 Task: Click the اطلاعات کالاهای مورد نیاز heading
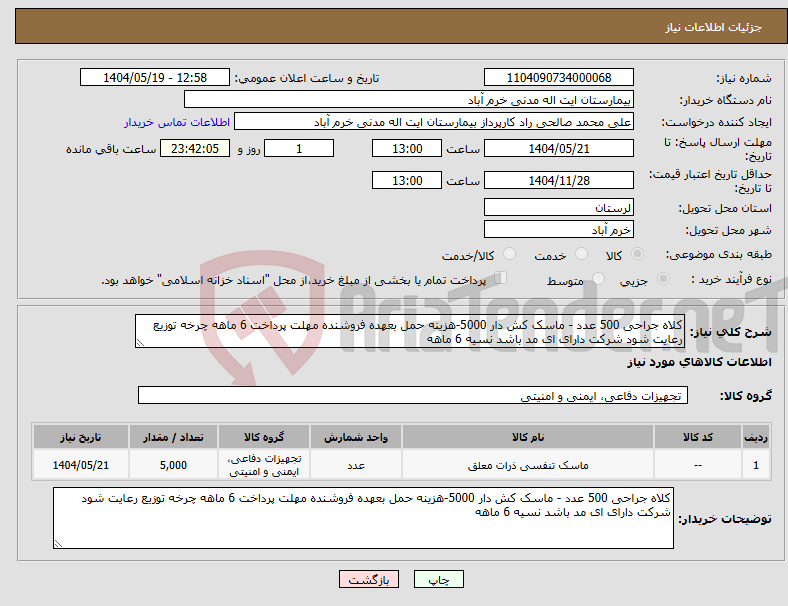click(x=699, y=362)
